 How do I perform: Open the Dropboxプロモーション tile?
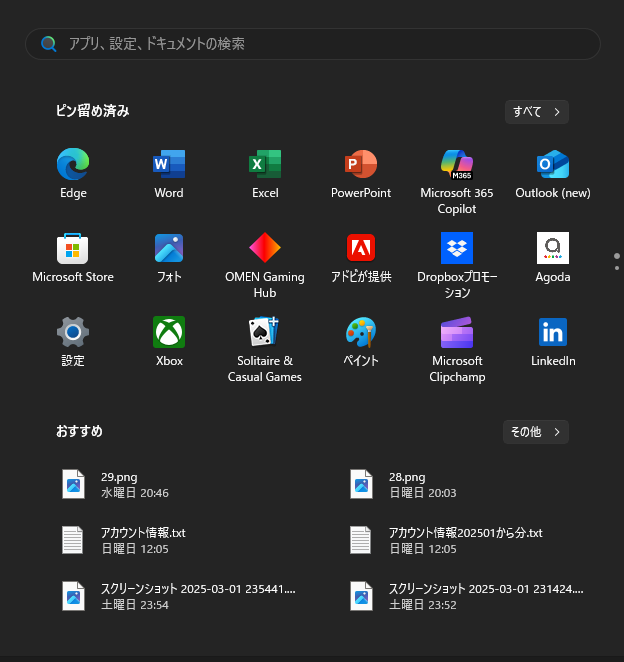click(x=457, y=266)
